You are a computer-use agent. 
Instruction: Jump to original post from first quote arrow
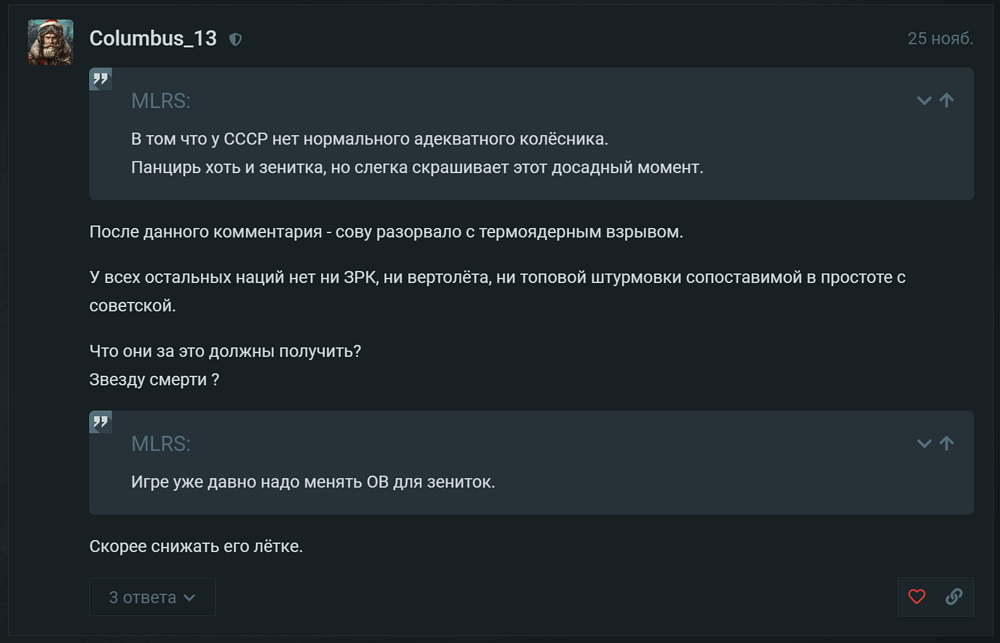point(946,100)
